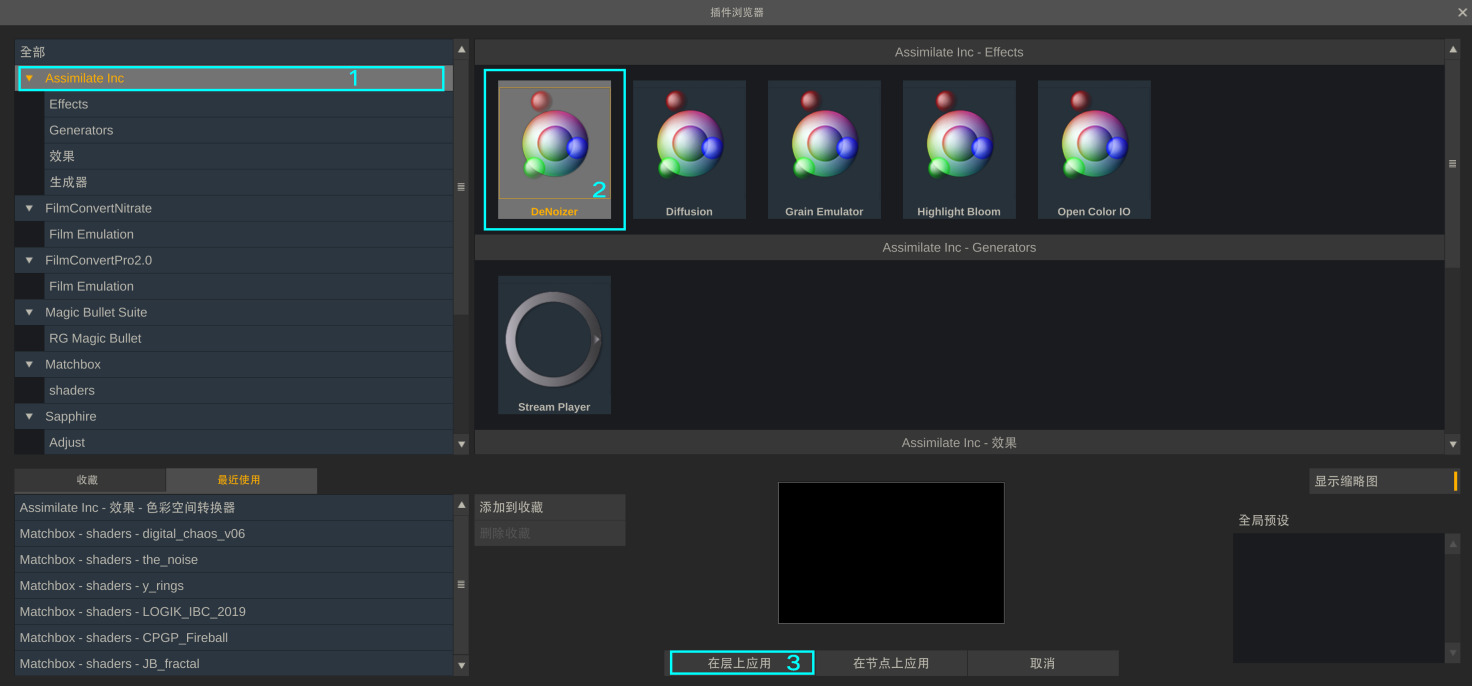The width and height of the screenshot is (1472, 686).
Task: Click 取消 button
Action: (1043, 663)
